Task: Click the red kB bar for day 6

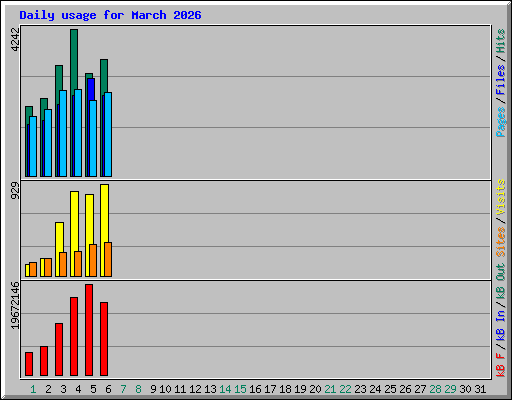Action: point(104,339)
